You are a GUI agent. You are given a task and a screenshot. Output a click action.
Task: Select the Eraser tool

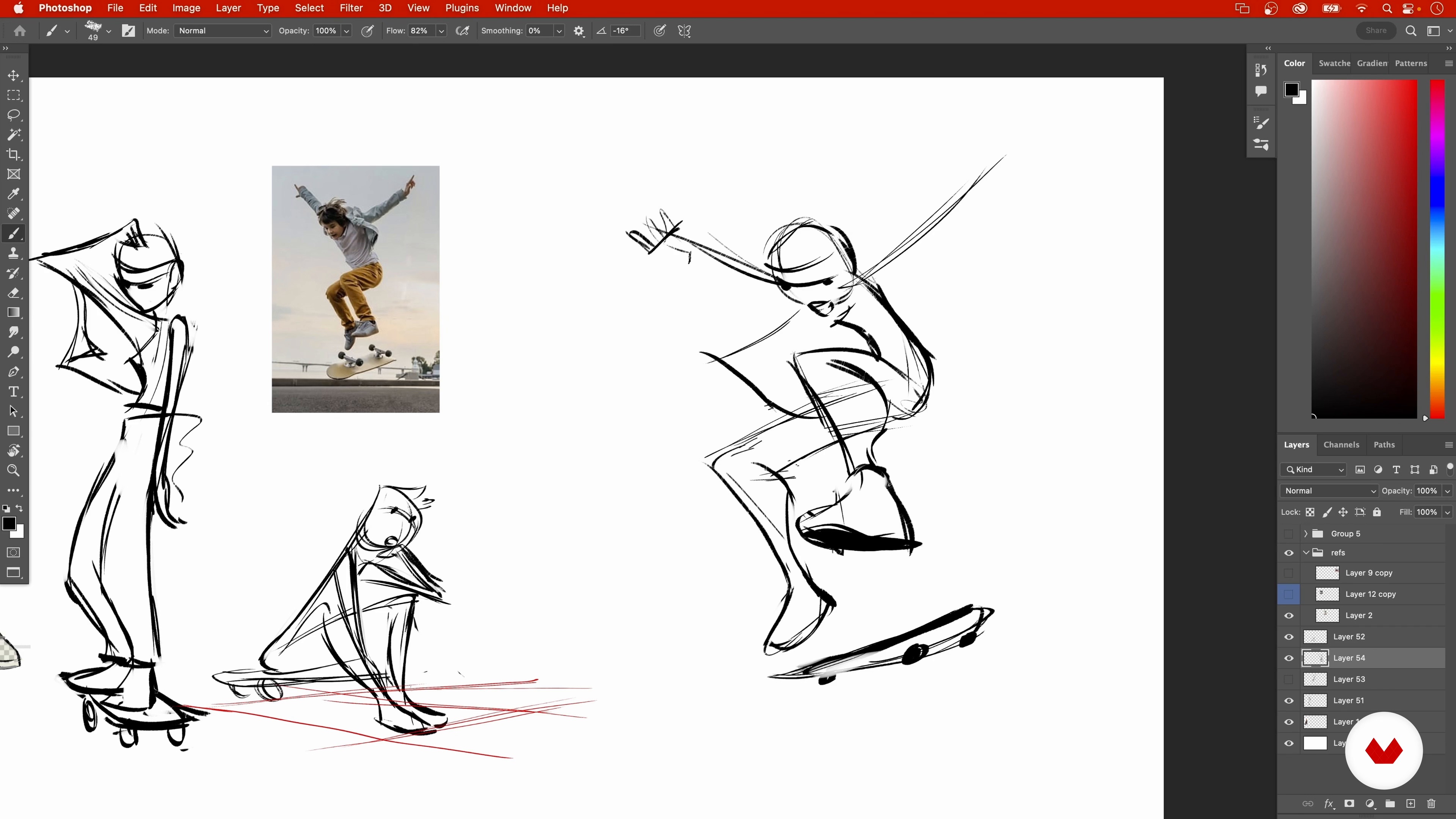tap(14, 293)
